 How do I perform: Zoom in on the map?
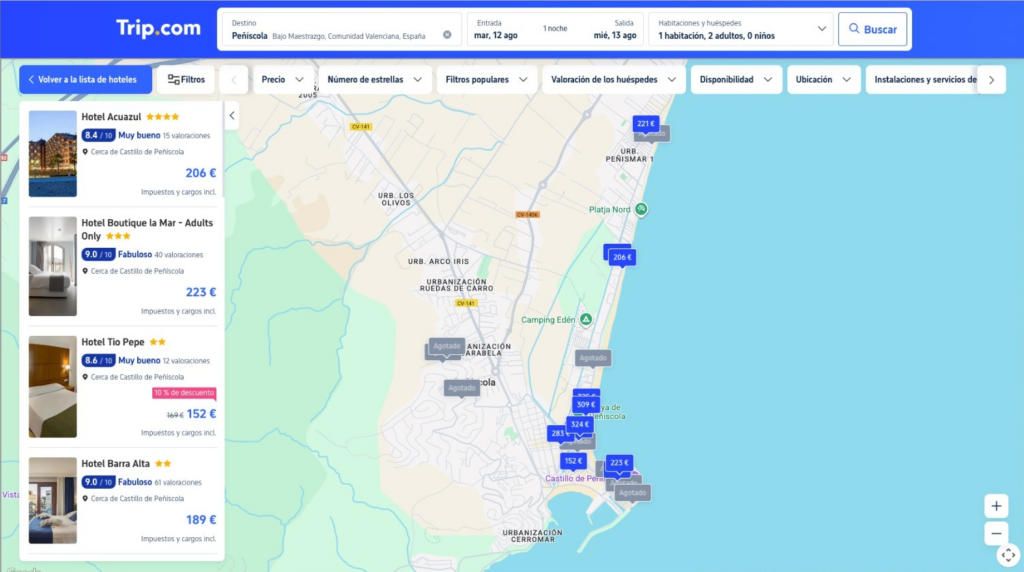click(x=996, y=506)
